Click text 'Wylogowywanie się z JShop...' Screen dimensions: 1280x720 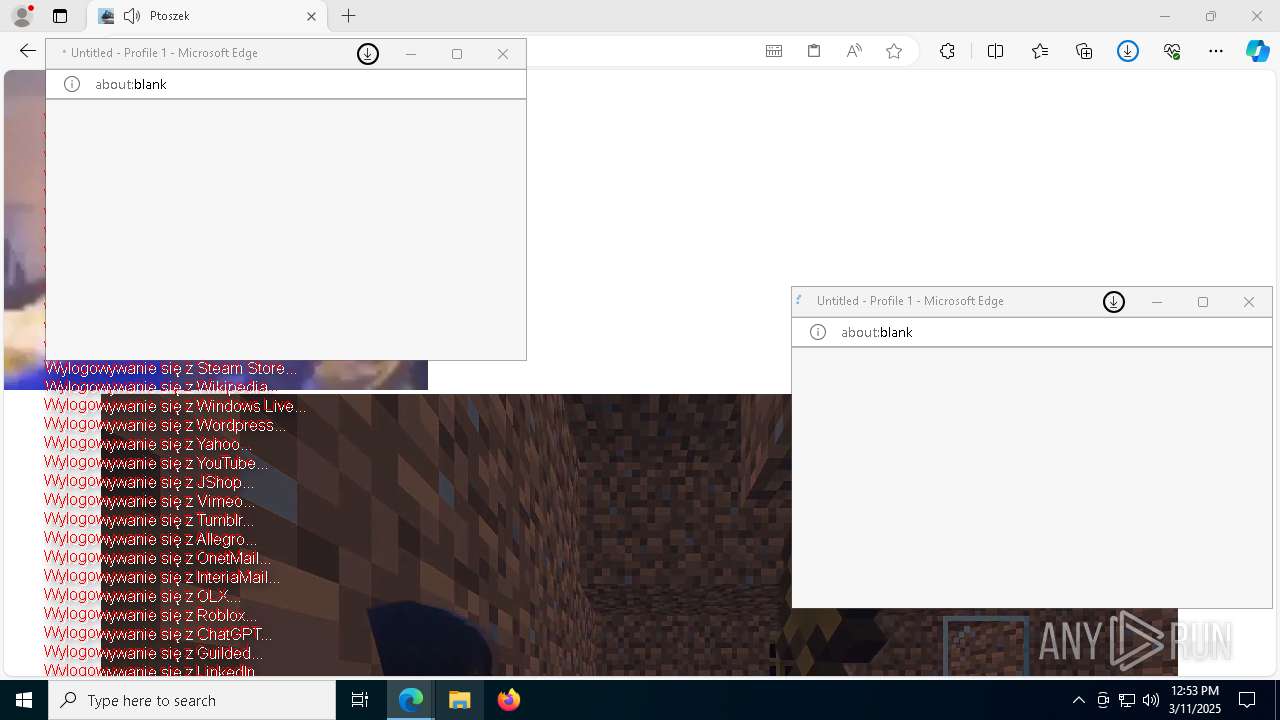[149, 482]
